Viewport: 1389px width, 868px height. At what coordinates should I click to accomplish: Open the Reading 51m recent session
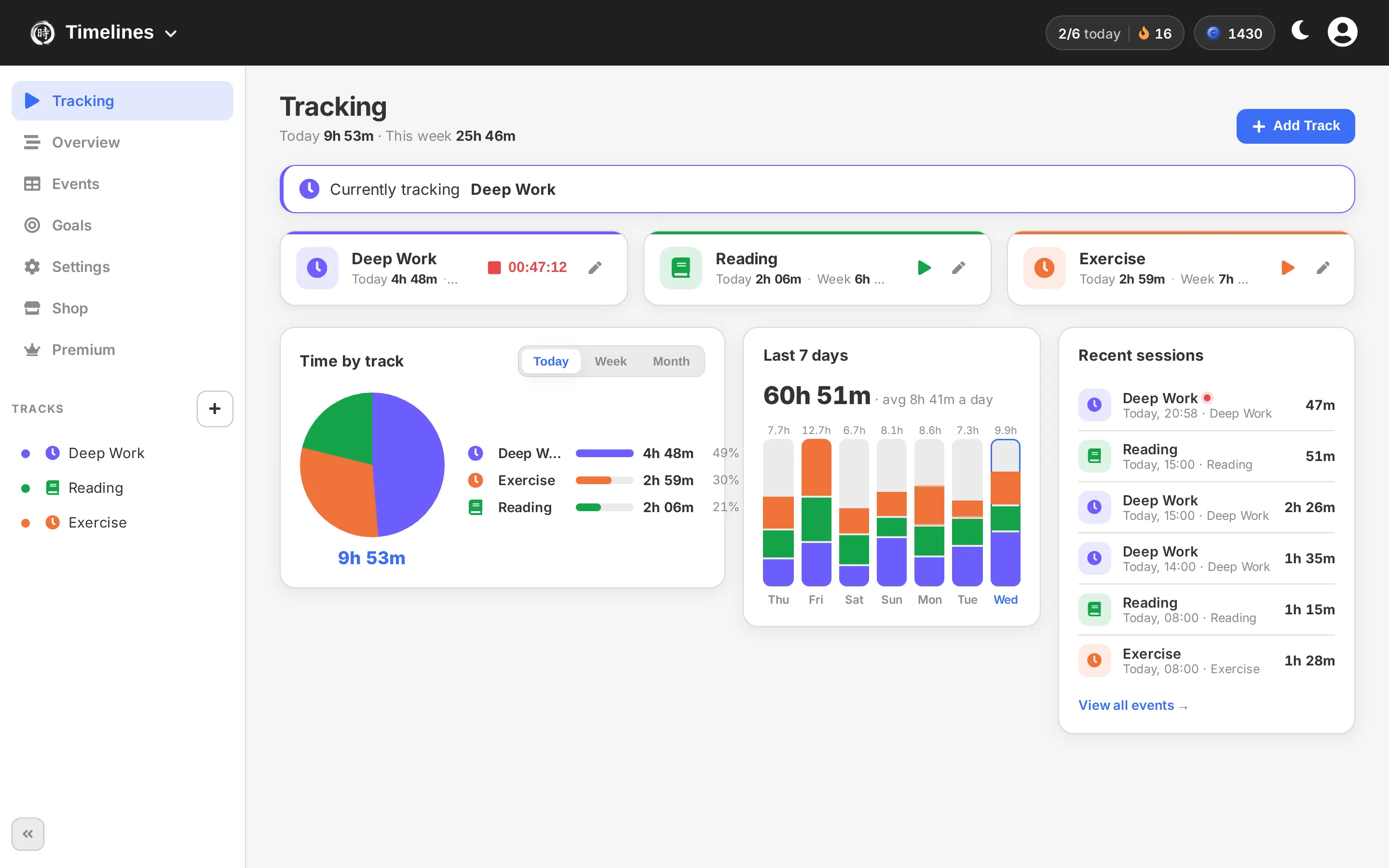(x=1206, y=456)
